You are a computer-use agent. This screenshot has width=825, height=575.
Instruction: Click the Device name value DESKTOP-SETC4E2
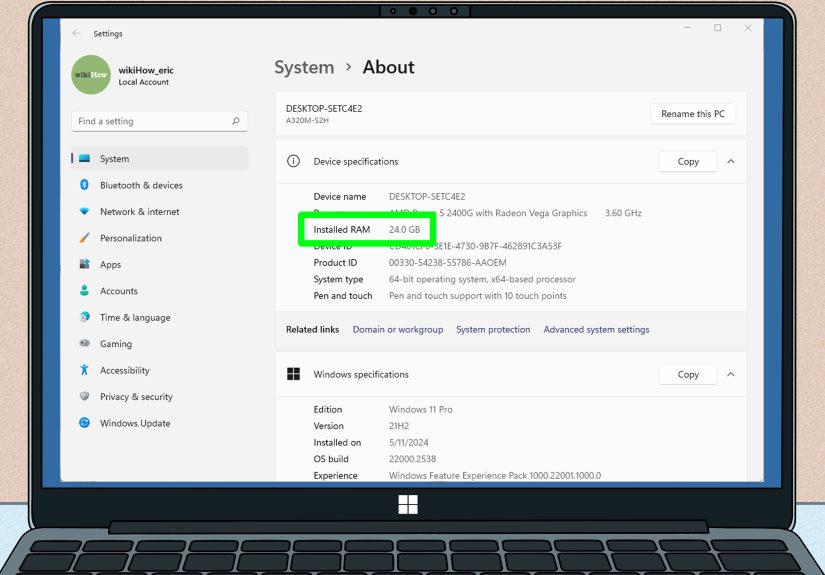(x=427, y=196)
